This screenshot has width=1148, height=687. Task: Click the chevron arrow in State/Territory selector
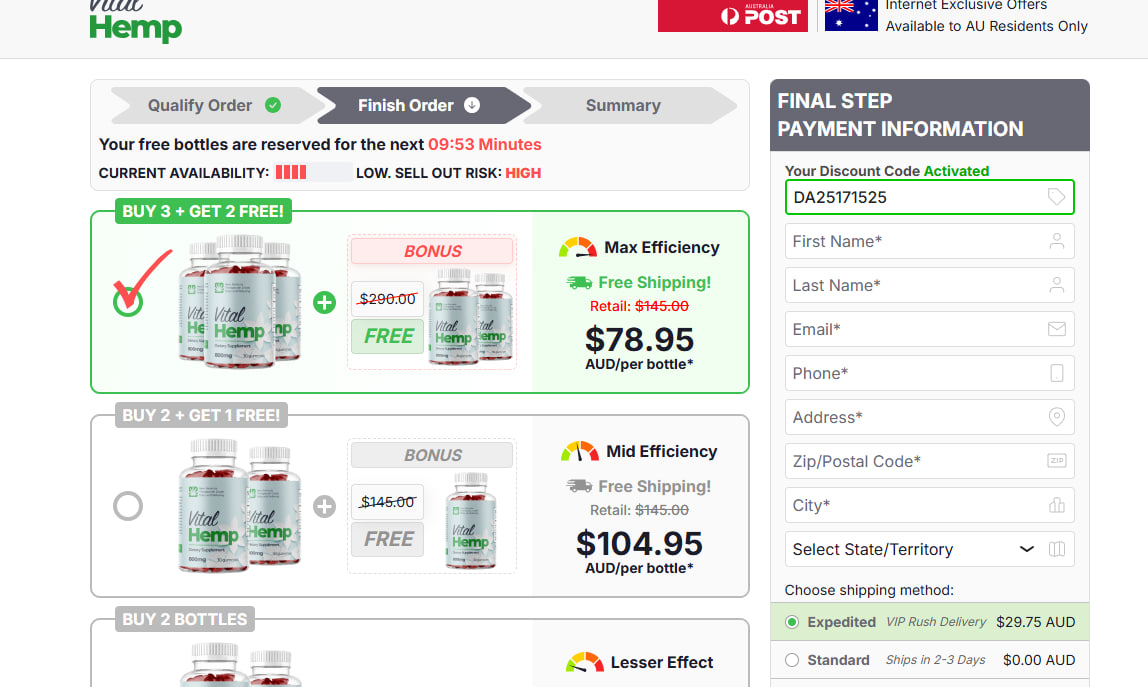click(1026, 549)
